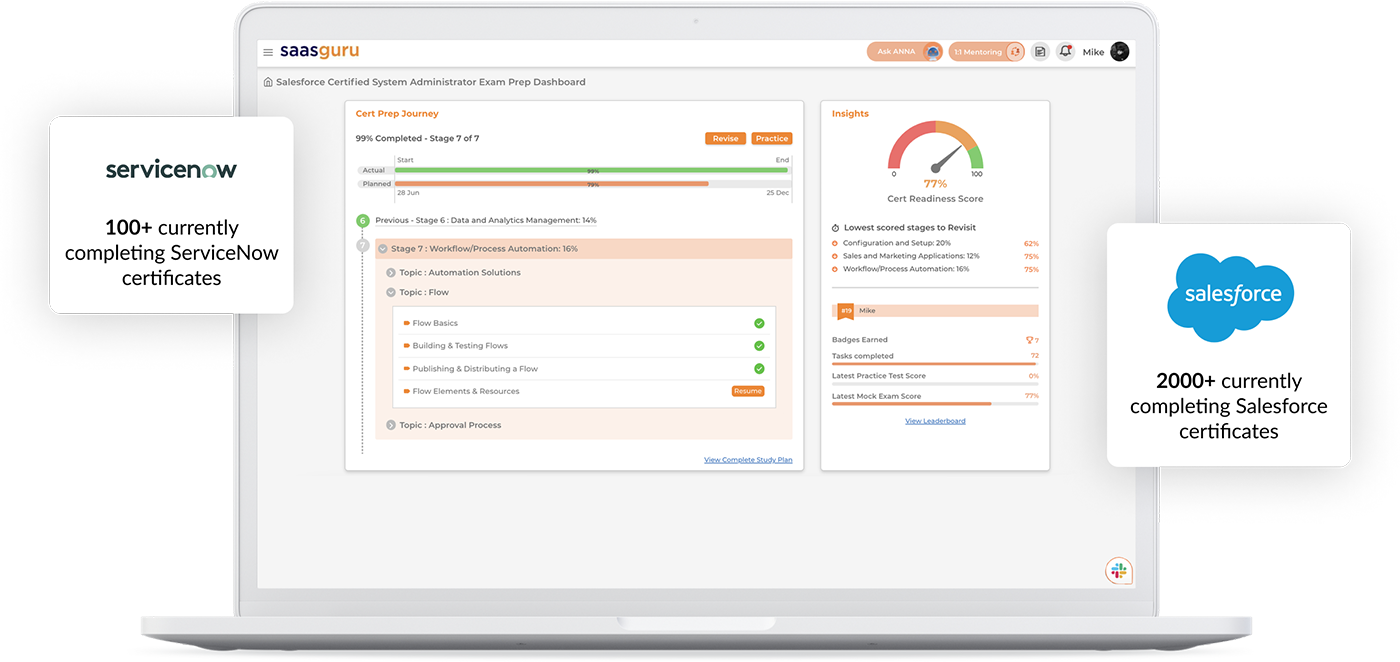Open 1:1 Mentoring
The height and width of the screenshot is (662, 1400).
[x=986, y=51]
